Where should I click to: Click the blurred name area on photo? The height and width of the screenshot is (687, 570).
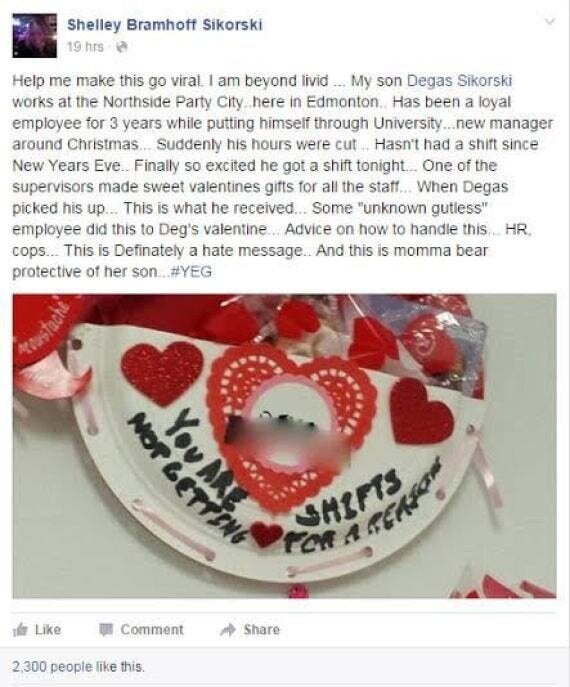[x=287, y=438]
